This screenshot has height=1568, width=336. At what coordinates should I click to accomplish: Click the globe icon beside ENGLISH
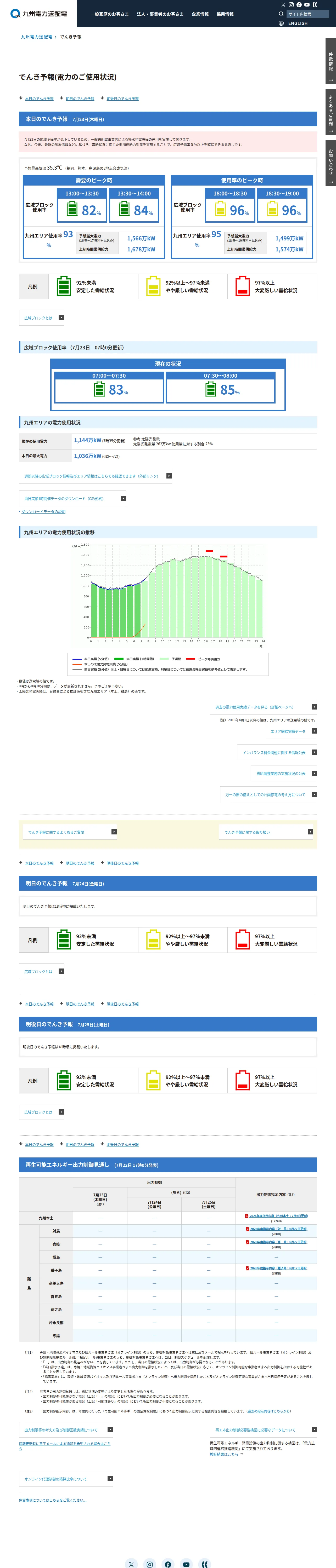pyautogui.click(x=281, y=23)
